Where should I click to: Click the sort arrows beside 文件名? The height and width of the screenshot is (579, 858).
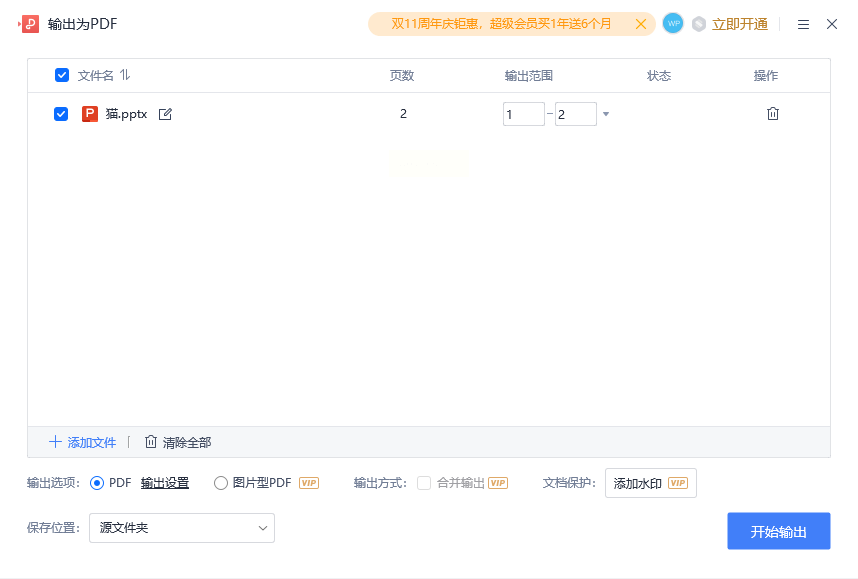[x=125, y=74]
